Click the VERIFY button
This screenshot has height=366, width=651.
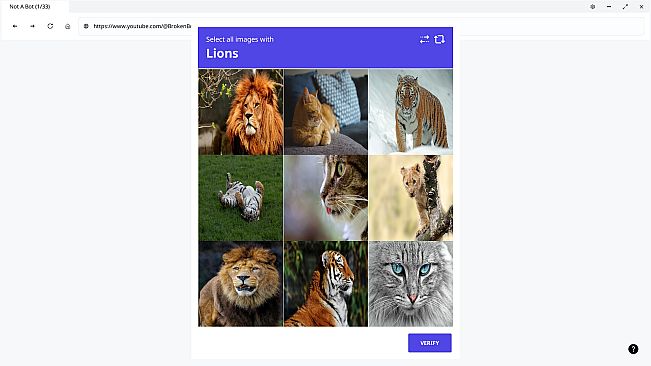430,343
